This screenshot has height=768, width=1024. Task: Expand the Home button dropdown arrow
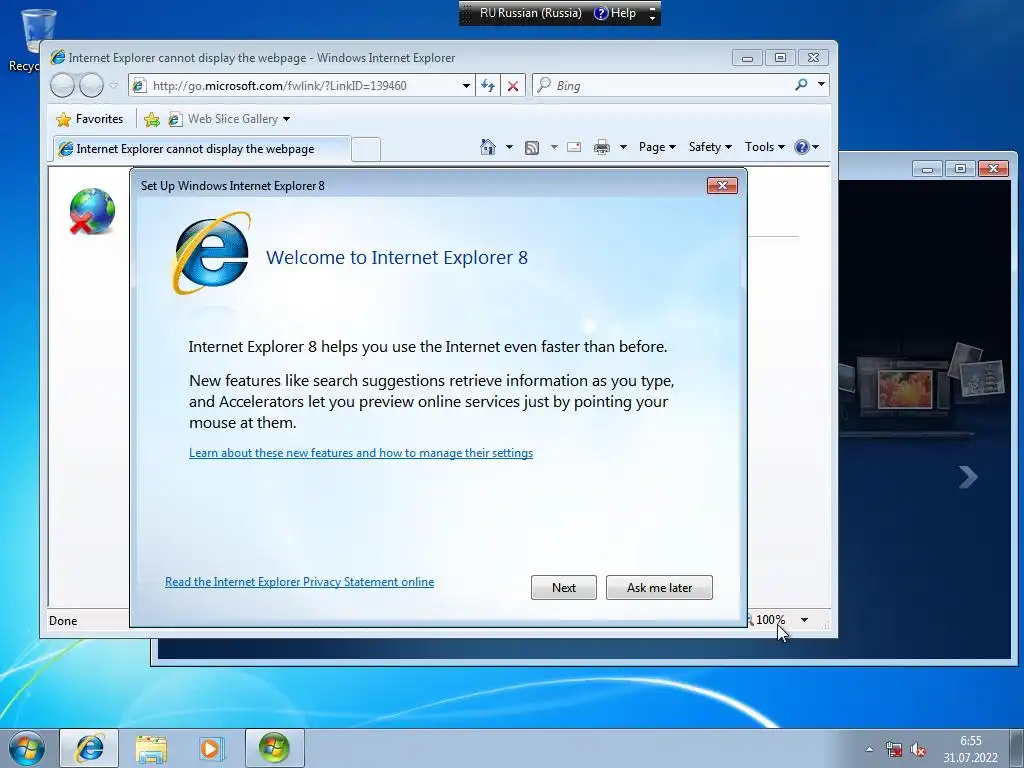pyautogui.click(x=509, y=147)
